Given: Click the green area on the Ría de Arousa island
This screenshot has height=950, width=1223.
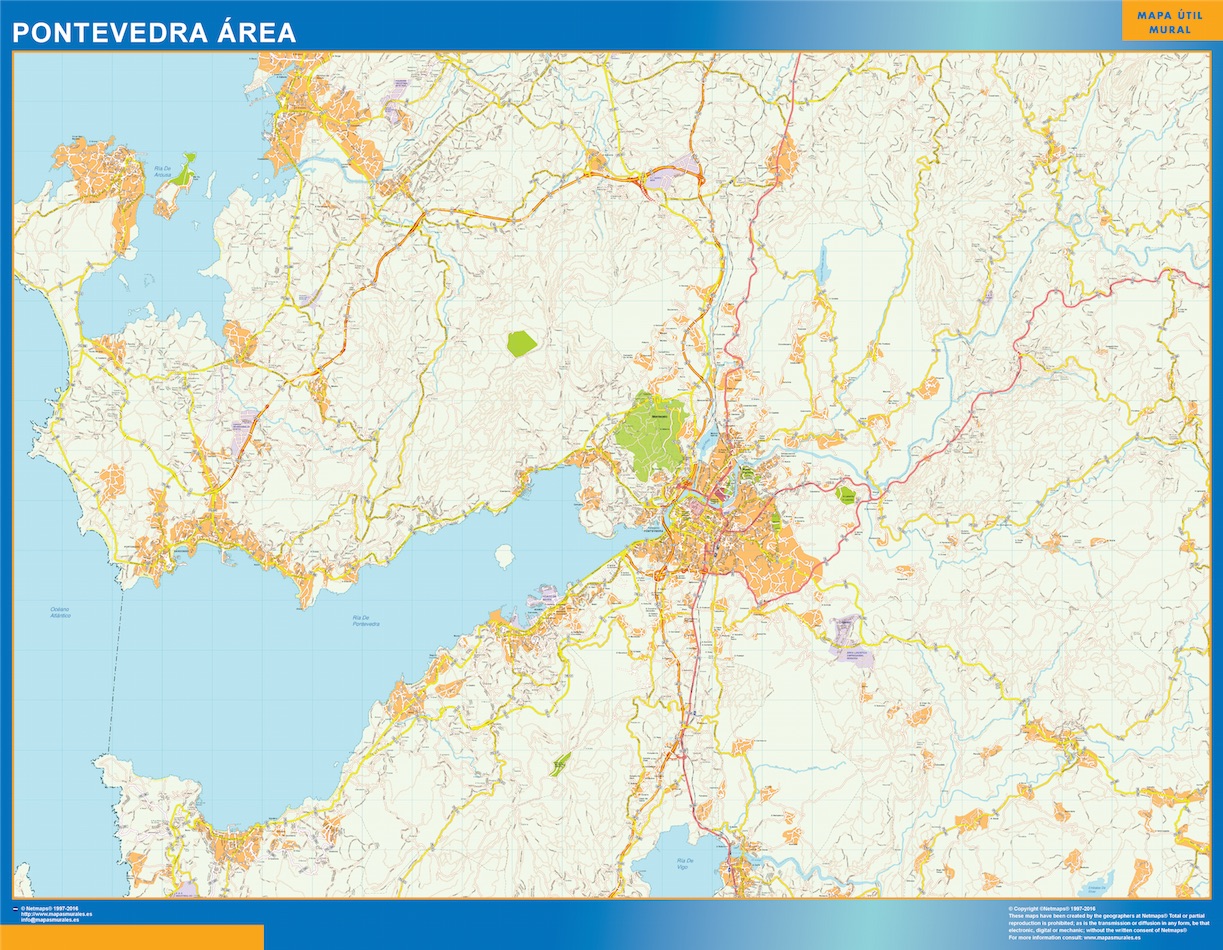Looking at the screenshot, I should point(185,167).
